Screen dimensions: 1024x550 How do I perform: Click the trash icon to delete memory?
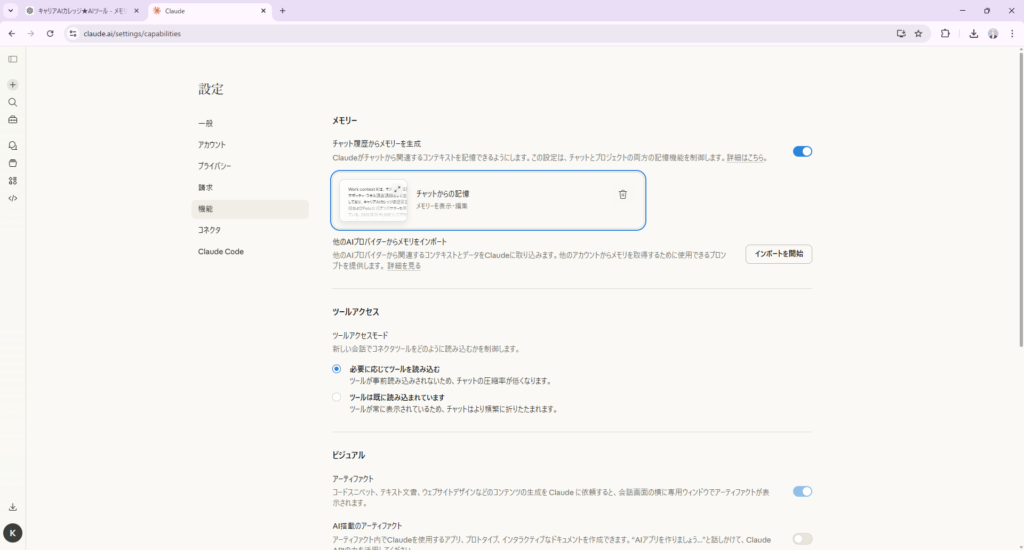tap(622, 195)
